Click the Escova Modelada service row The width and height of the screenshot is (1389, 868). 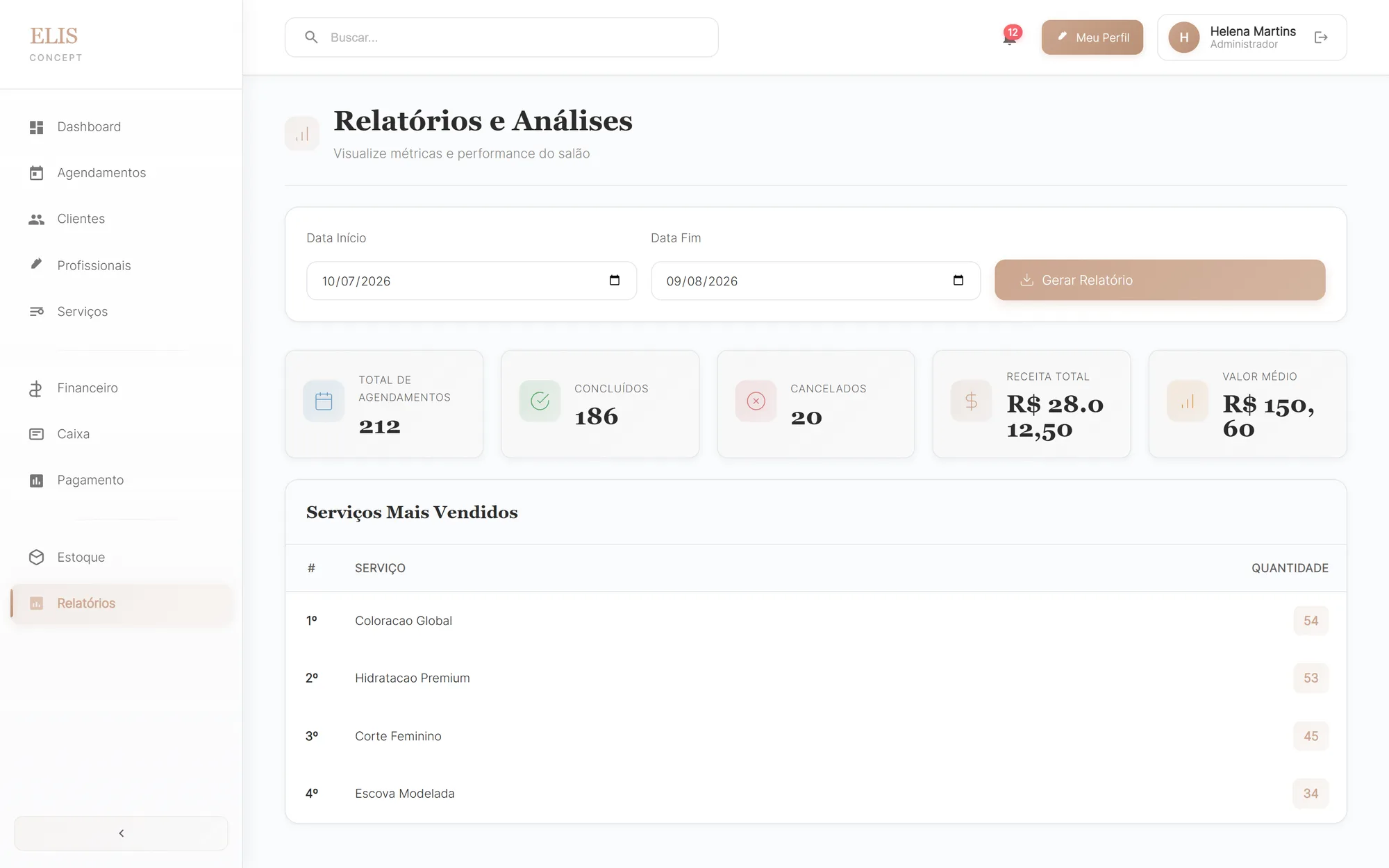(816, 794)
